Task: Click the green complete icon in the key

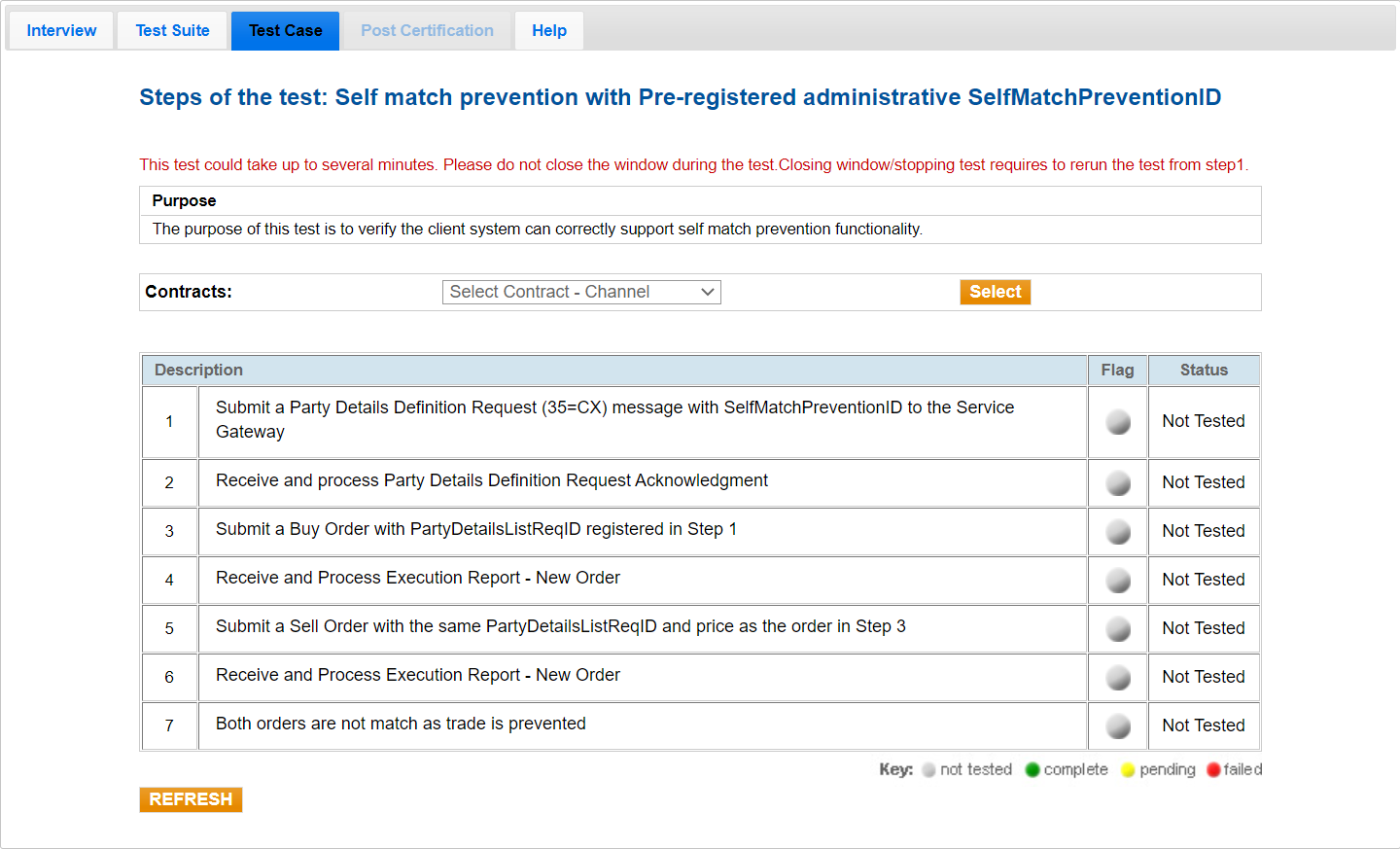Action: 1032,770
